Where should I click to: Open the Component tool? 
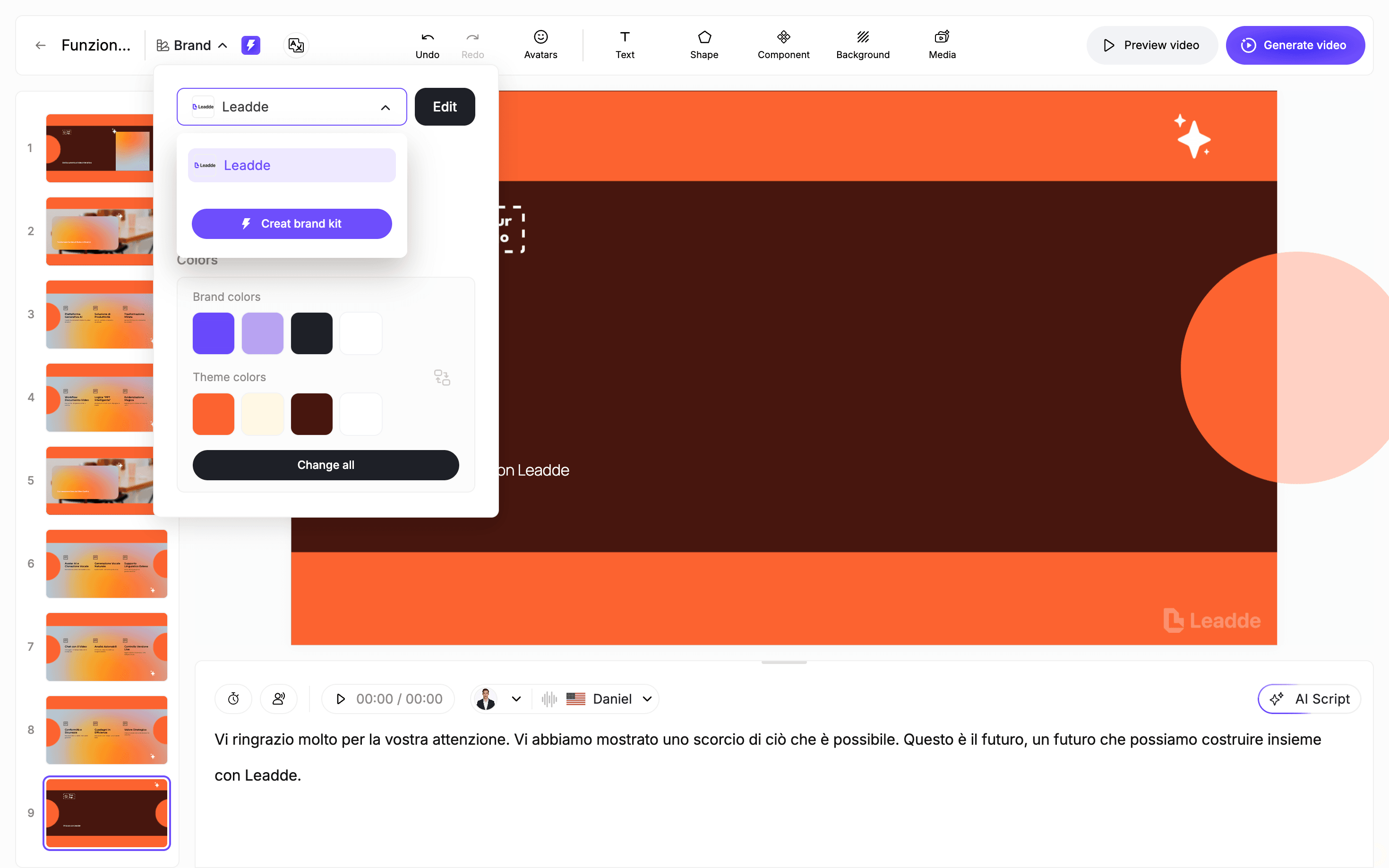(783, 45)
